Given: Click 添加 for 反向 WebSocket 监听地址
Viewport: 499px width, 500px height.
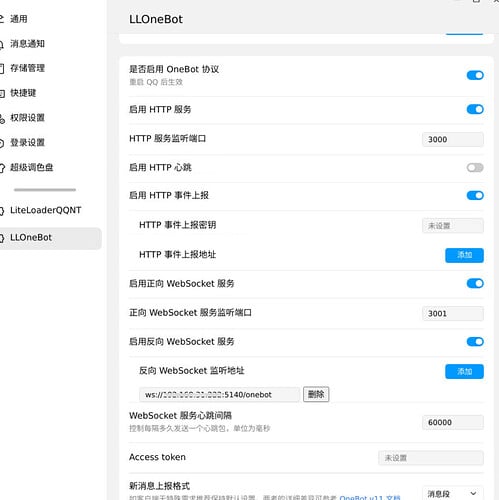Looking at the screenshot, I should pyautogui.click(x=464, y=371).
